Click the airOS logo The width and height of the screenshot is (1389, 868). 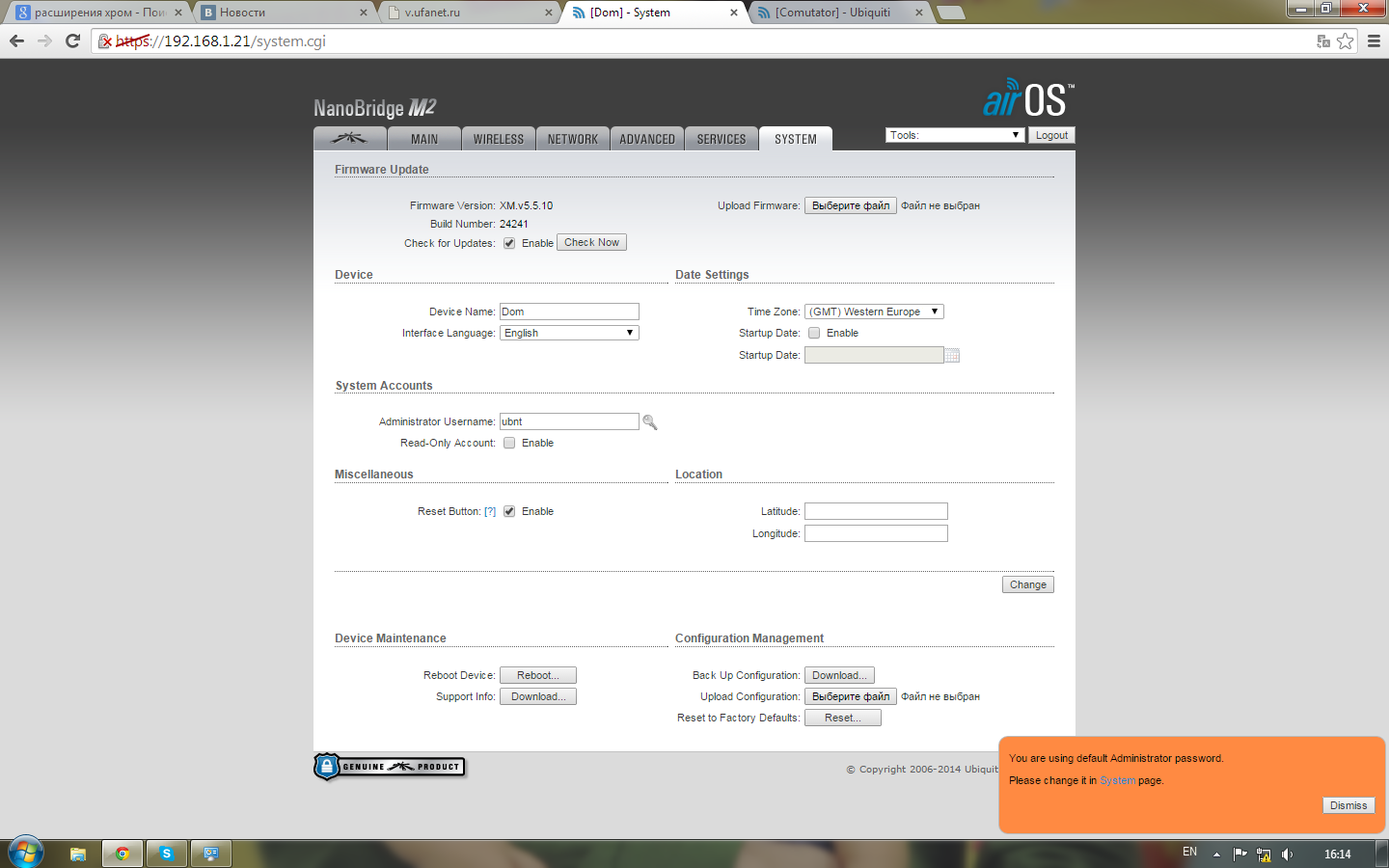(x=1028, y=98)
